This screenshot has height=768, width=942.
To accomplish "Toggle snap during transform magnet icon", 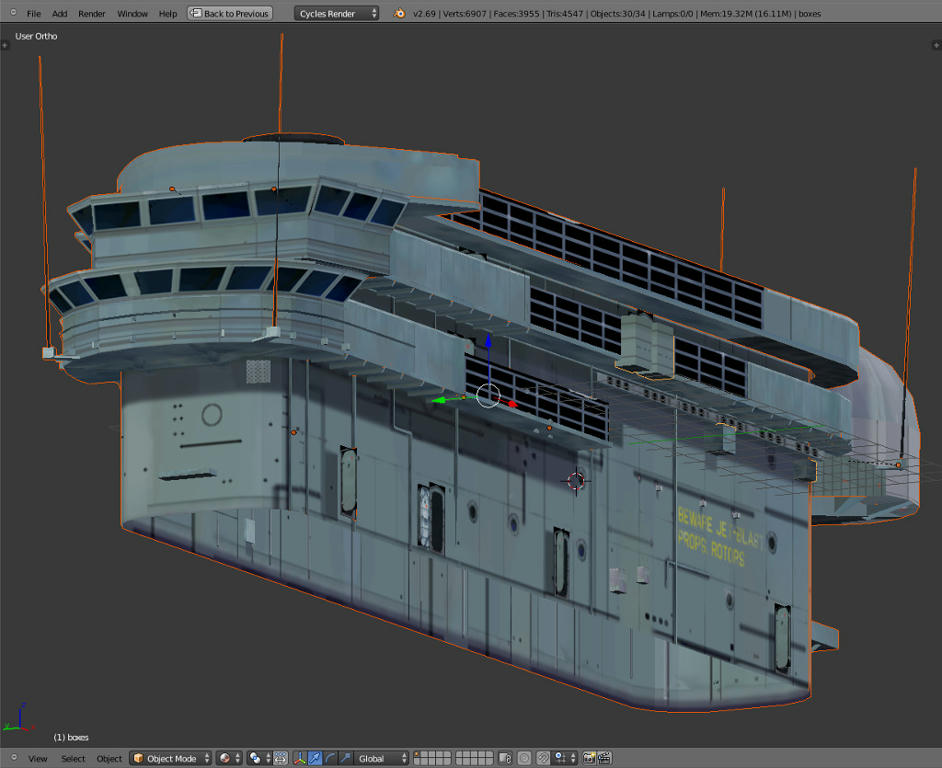I will pyautogui.click(x=543, y=758).
